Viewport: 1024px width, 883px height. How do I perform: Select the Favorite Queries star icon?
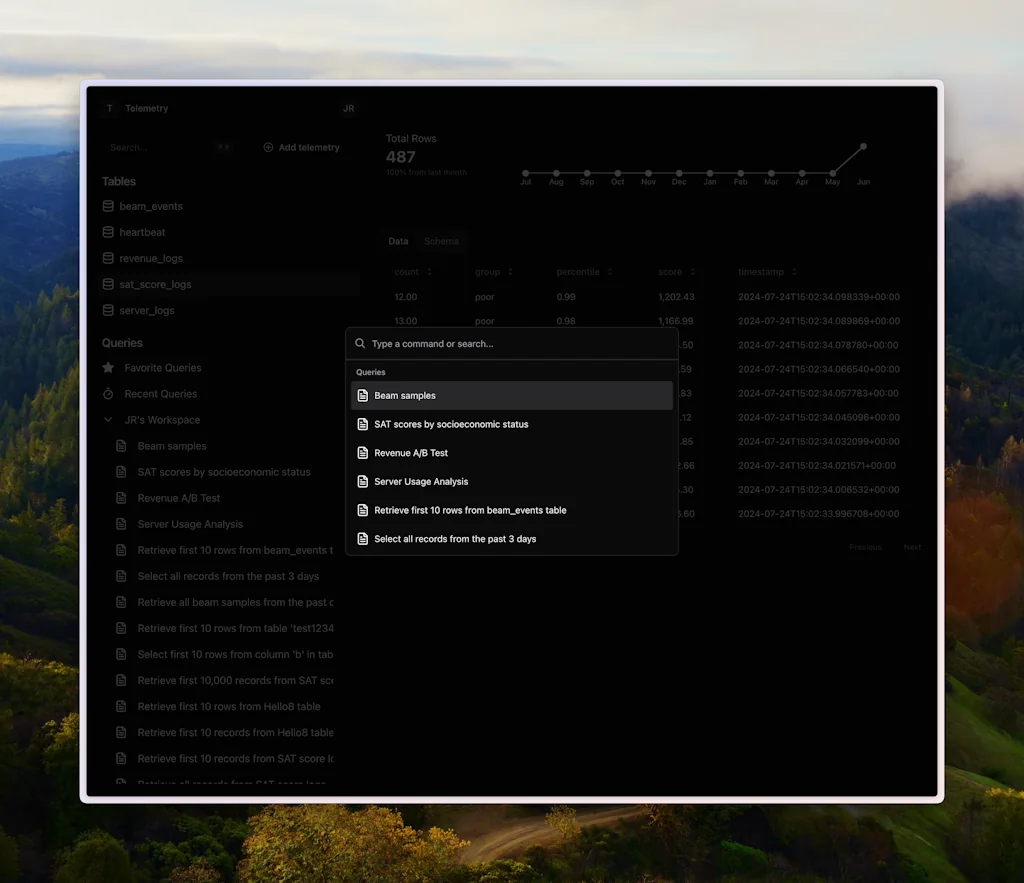(x=110, y=368)
